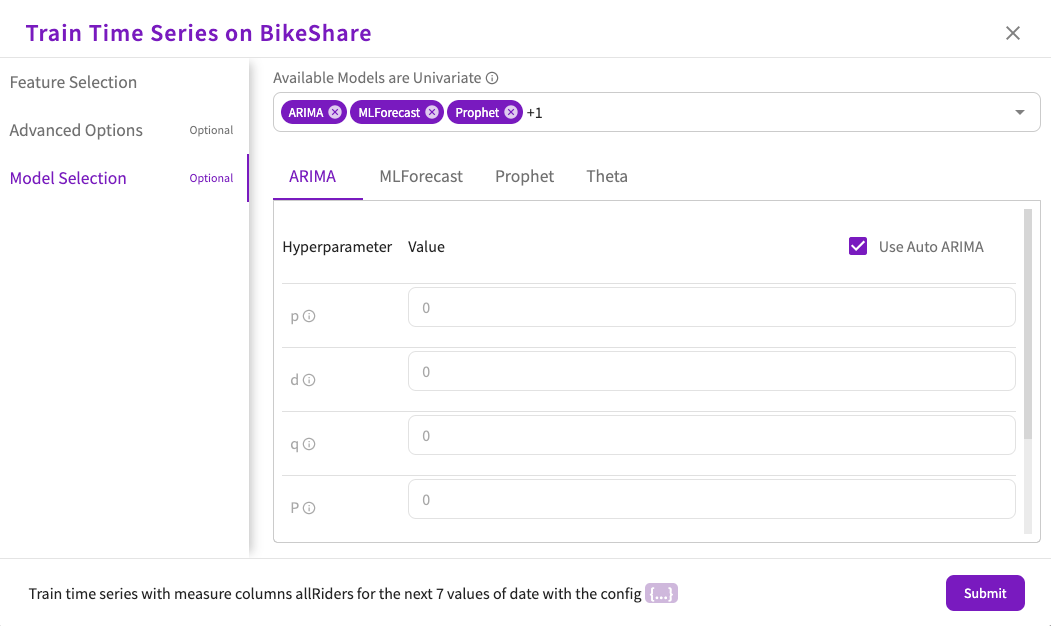Click info icon beside Available Models label

[x=492, y=78]
